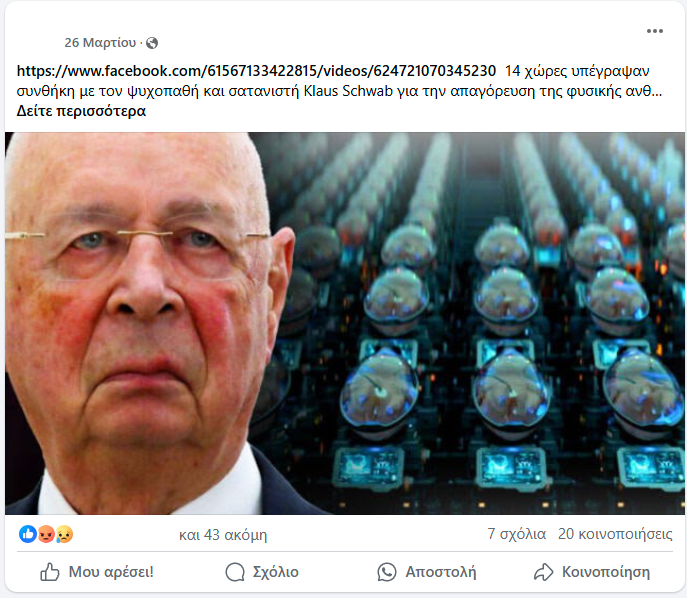The image size is (687, 598).
Task: Click the thumbs-up icon beside Μου αρέσει!
Action: [x=50, y=572]
